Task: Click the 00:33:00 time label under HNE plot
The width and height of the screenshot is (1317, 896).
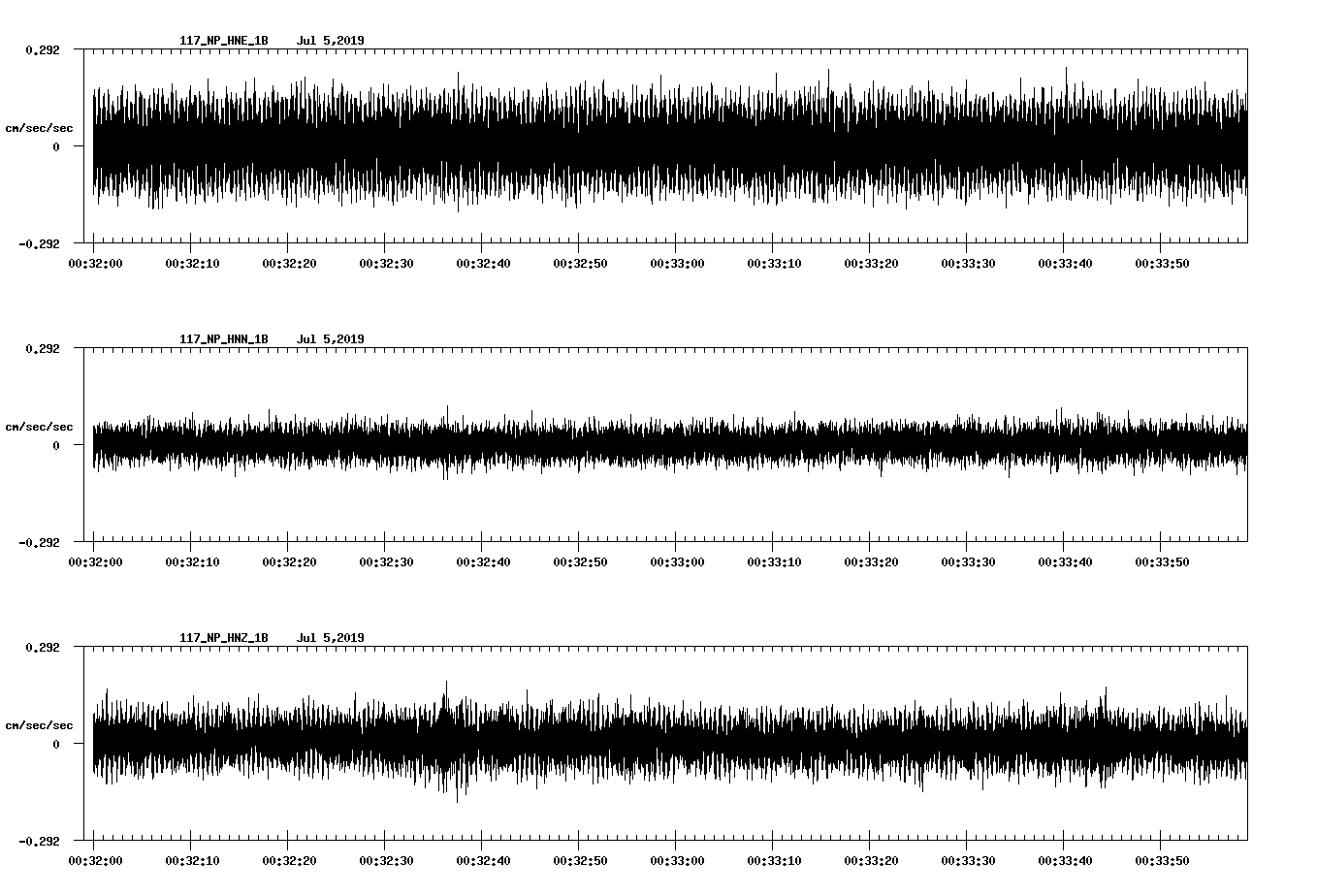Action: [677, 263]
